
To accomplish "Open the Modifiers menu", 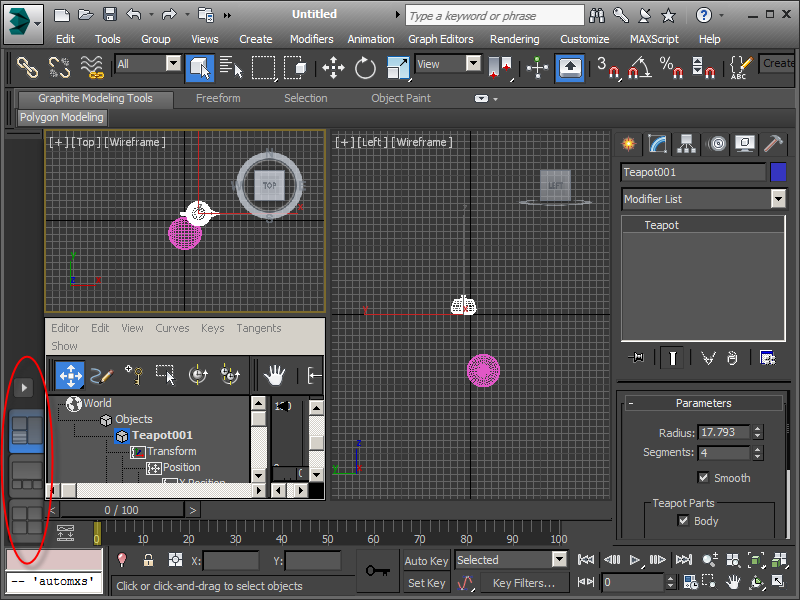I will click(x=311, y=39).
